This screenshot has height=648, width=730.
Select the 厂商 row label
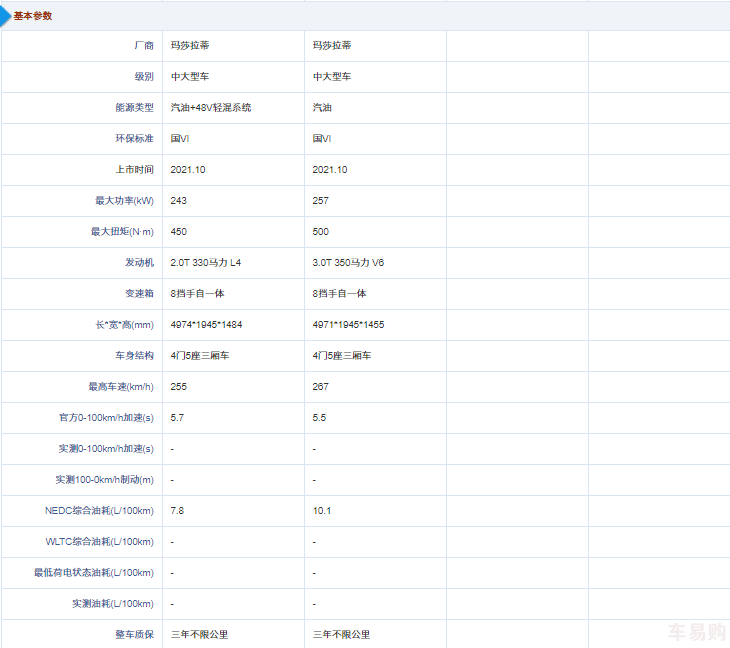(x=144, y=46)
